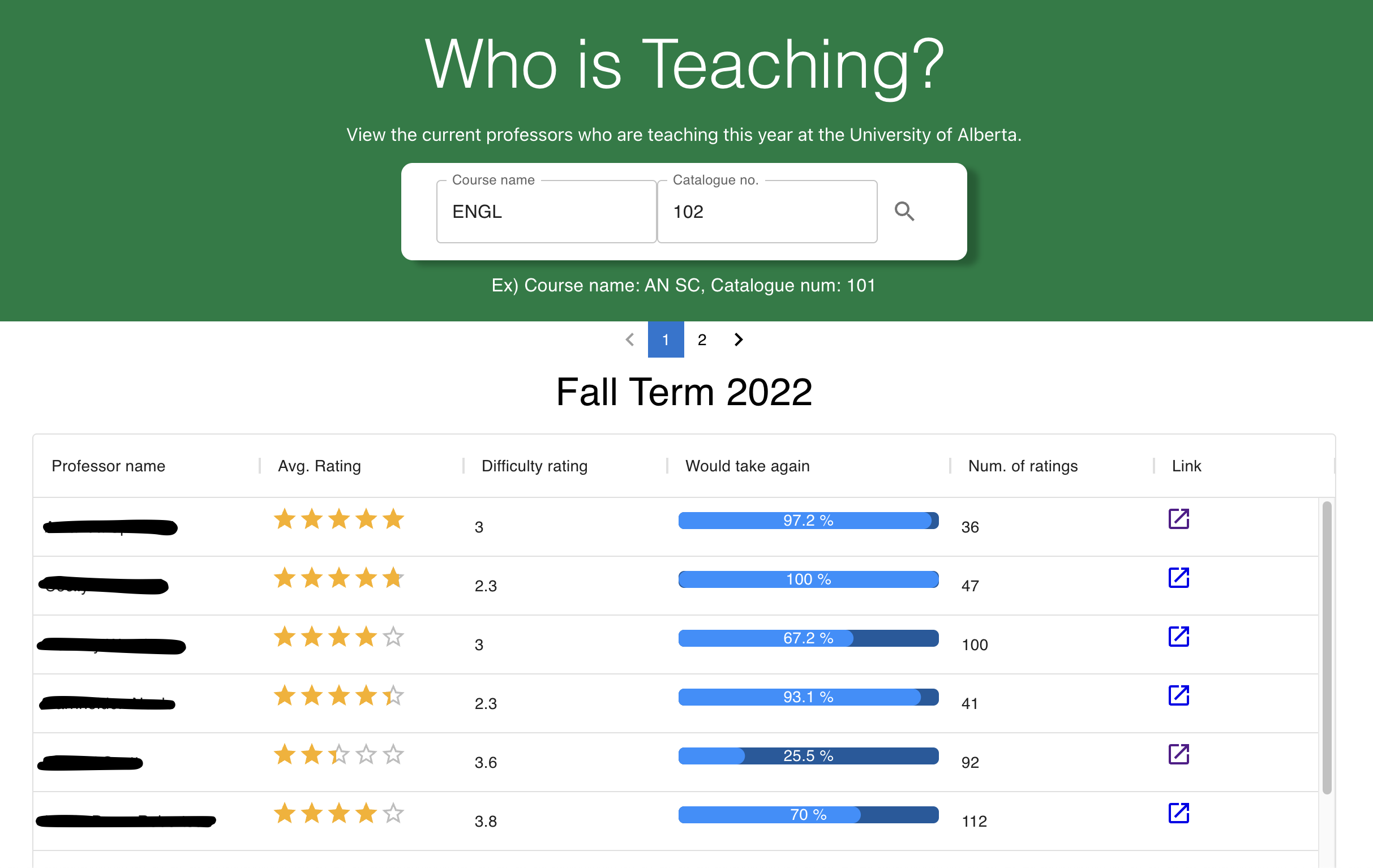Sort by Difficulty rating column header
Image resolution: width=1373 pixels, height=868 pixels.
pyautogui.click(x=534, y=466)
